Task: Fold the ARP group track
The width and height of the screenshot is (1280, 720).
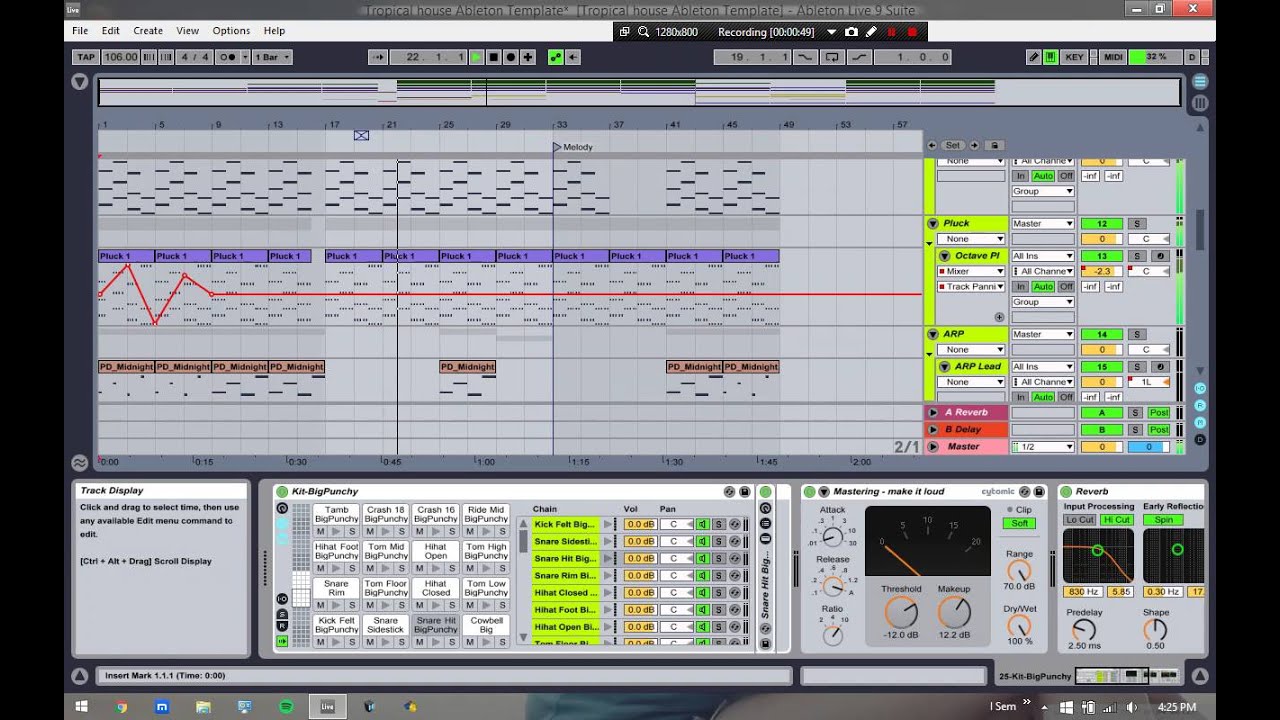Action: (933, 335)
